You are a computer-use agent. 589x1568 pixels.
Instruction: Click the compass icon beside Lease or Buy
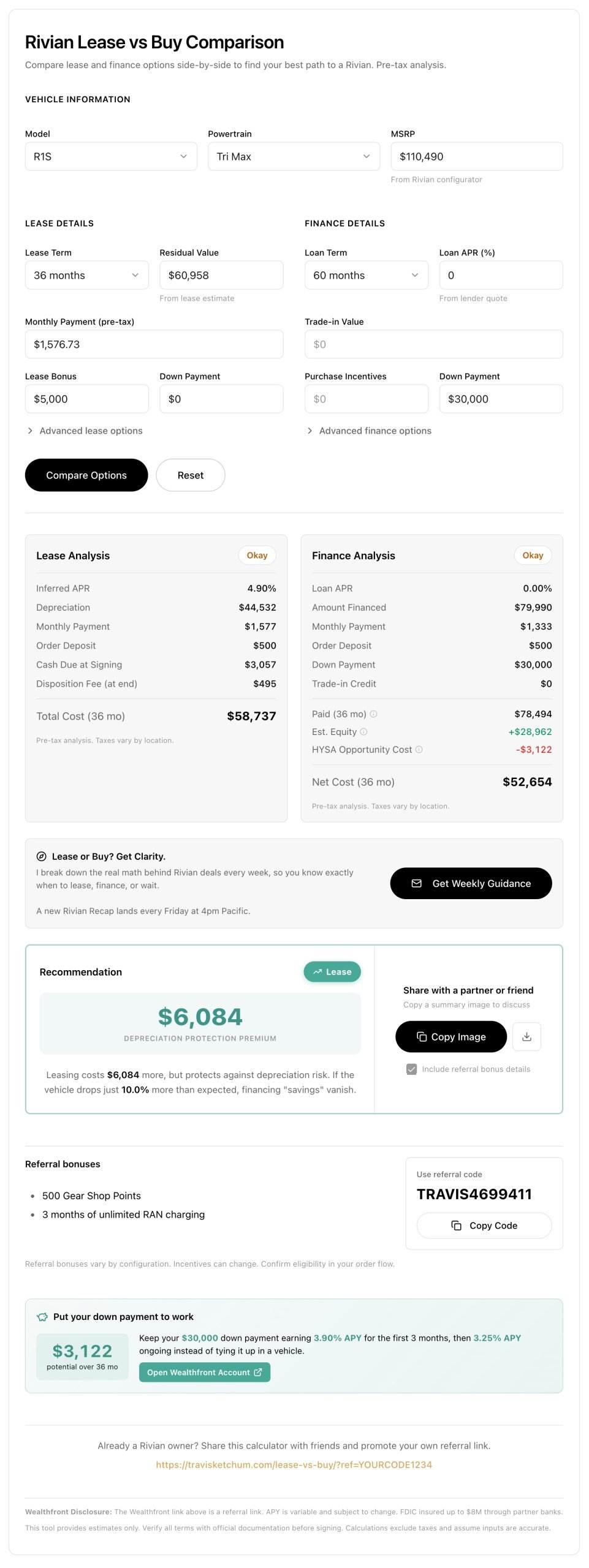(x=42, y=856)
